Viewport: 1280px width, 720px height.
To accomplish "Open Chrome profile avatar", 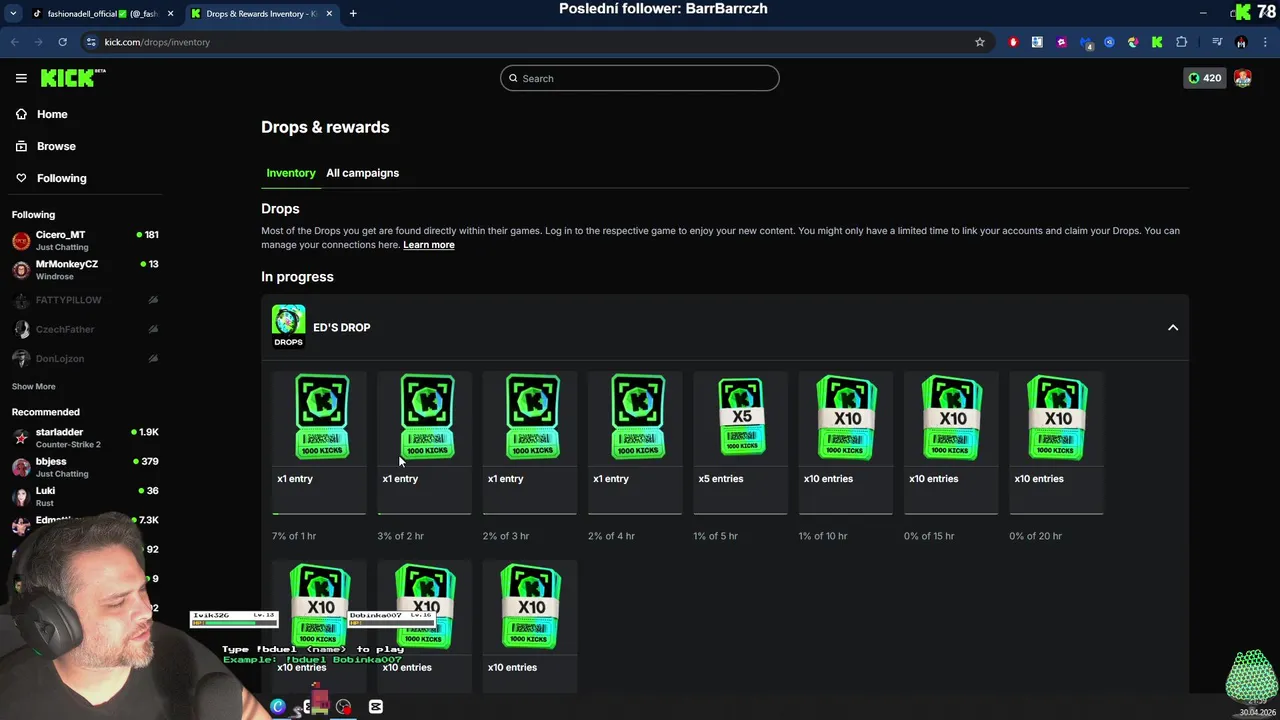I will (x=1241, y=42).
